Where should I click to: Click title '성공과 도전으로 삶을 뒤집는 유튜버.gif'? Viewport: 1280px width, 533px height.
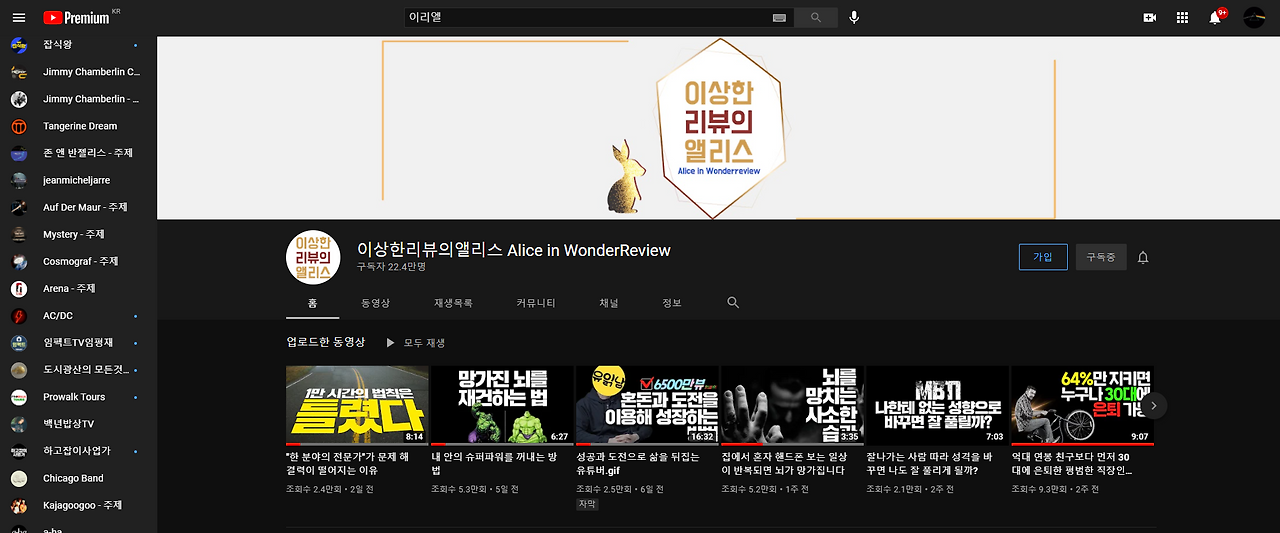tap(640, 463)
